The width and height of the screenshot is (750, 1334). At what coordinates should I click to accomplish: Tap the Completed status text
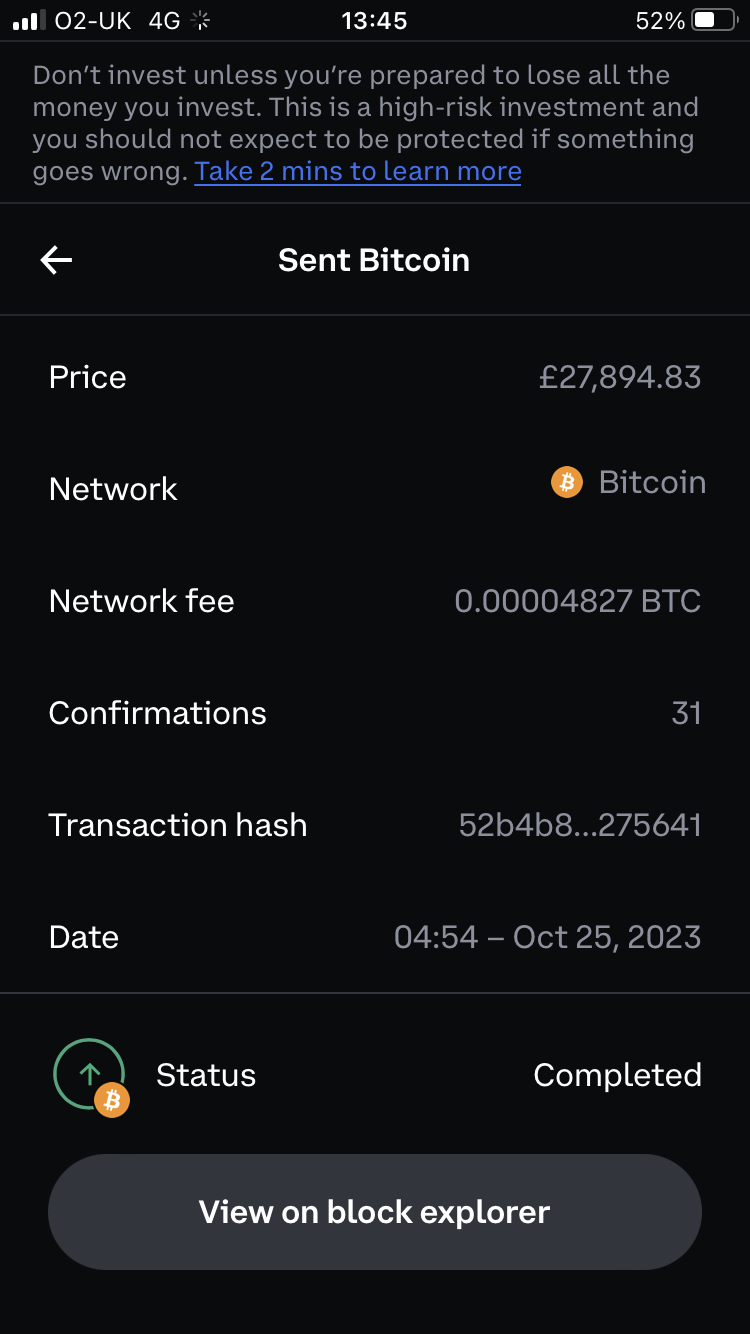click(617, 1075)
